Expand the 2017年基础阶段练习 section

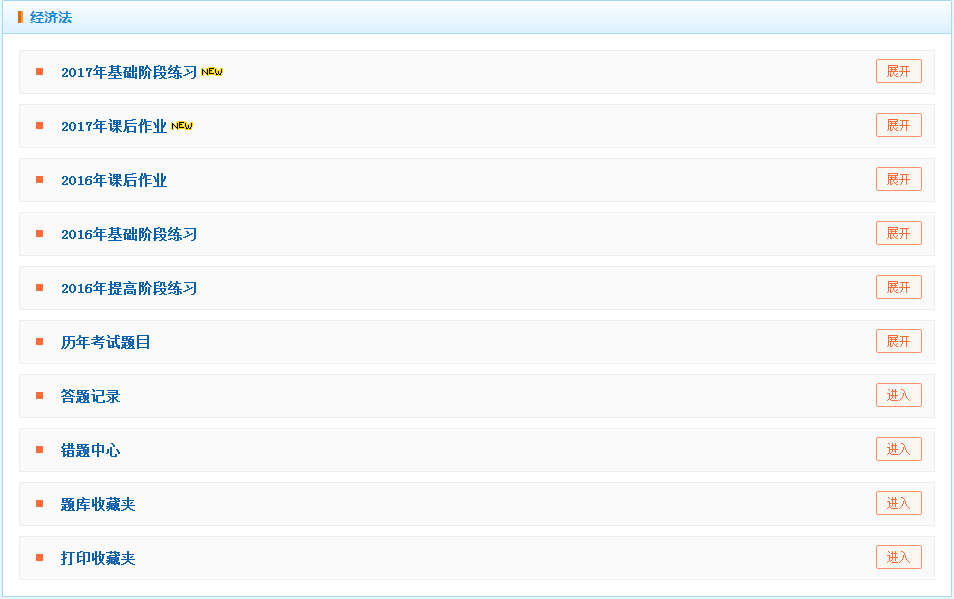click(898, 72)
